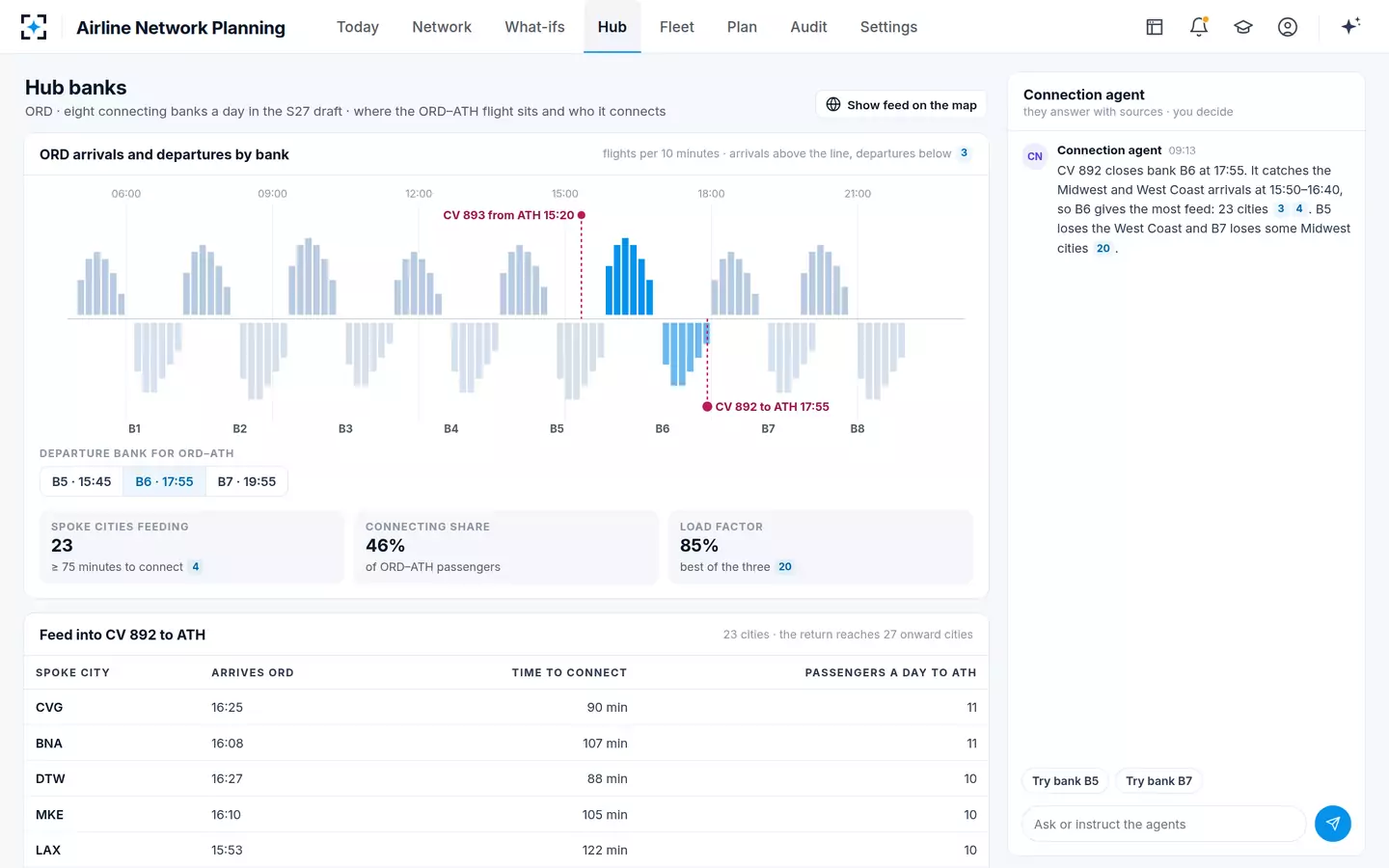The height and width of the screenshot is (868, 1389).
Task: Open source badge 3 in chart header
Action: (x=964, y=153)
